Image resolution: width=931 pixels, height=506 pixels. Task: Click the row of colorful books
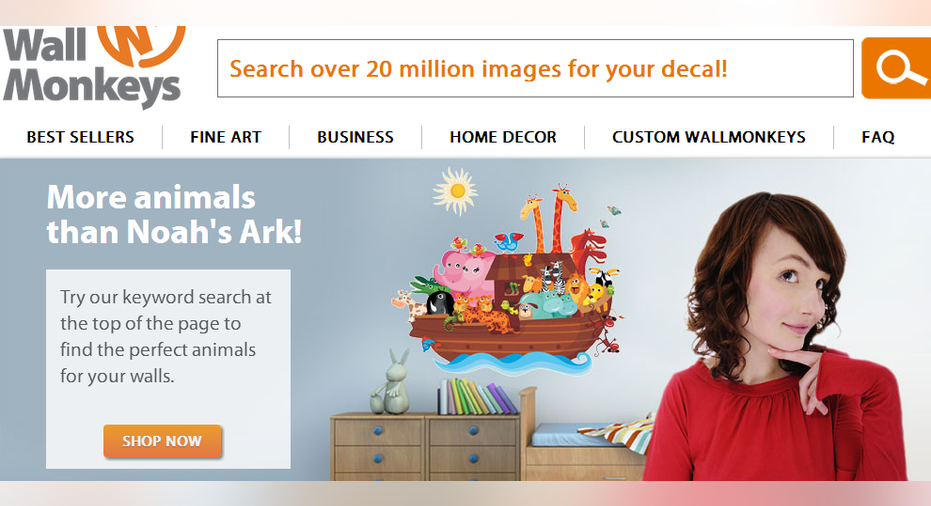point(476,396)
